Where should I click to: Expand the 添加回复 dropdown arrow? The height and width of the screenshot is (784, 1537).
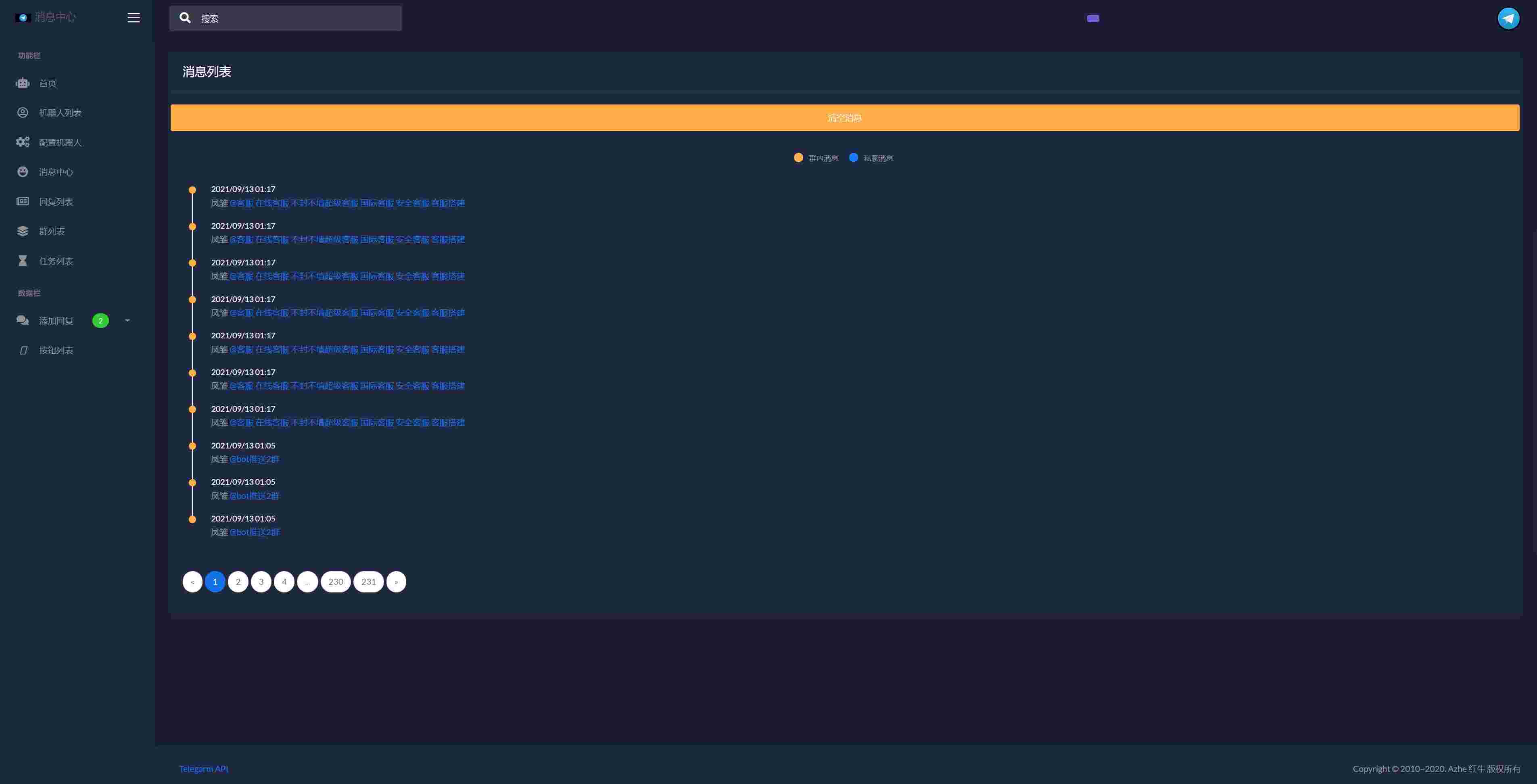[x=127, y=321]
